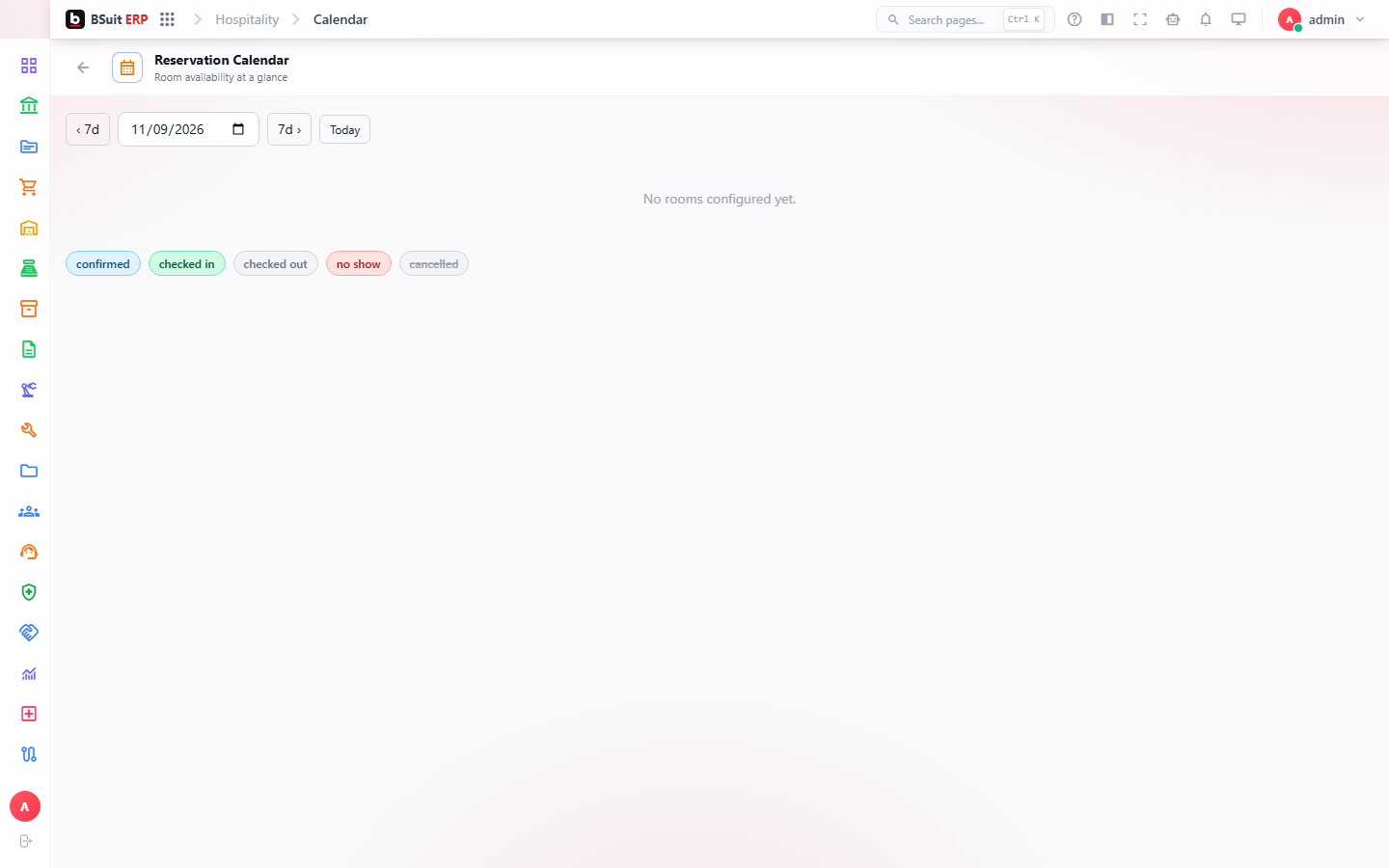
Task: Open the dashboard grid icon in sidebar
Action: pyautogui.click(x=29, y=66)
